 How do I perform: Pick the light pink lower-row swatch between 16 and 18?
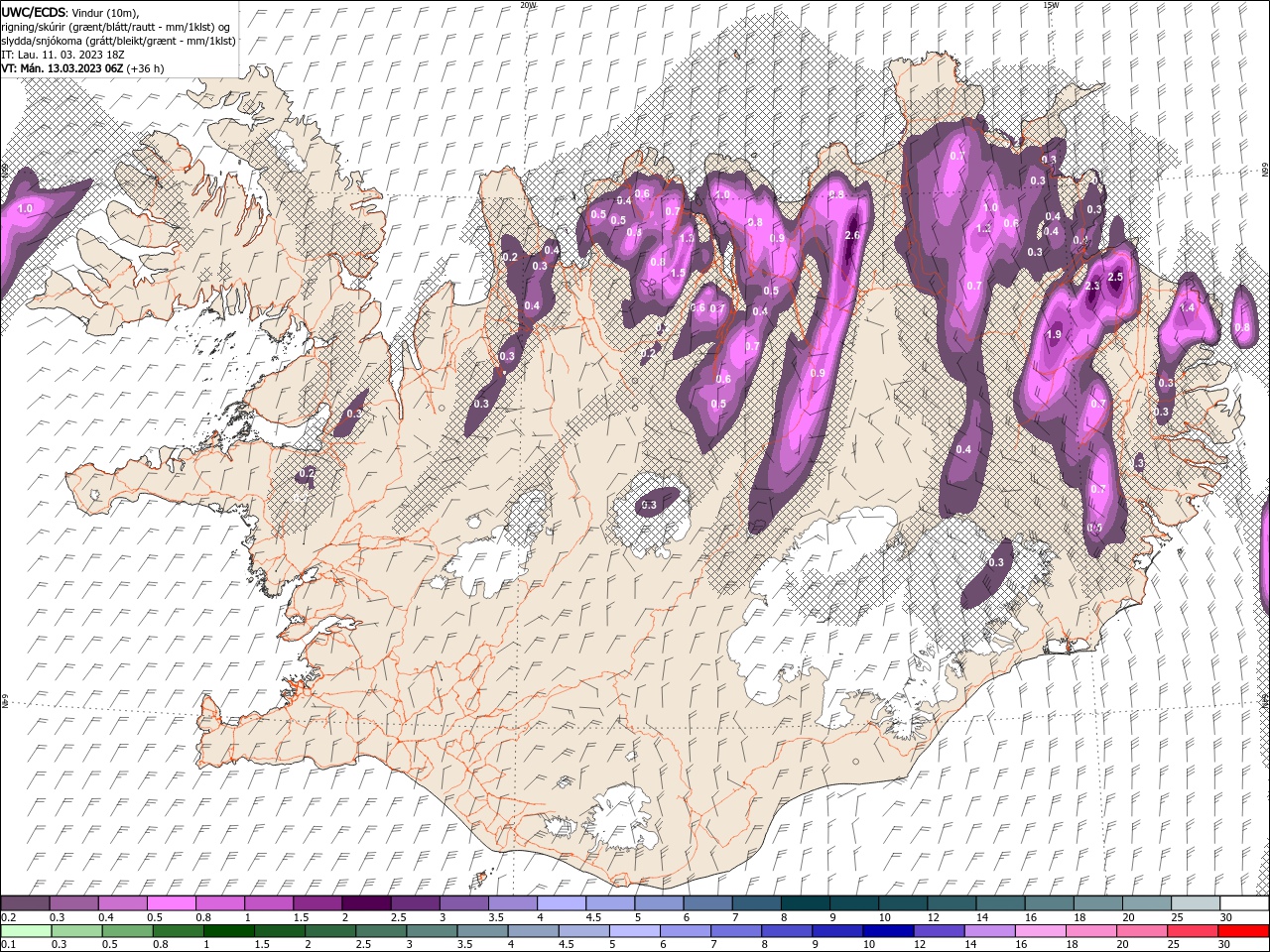click(x=1039, y=931)
